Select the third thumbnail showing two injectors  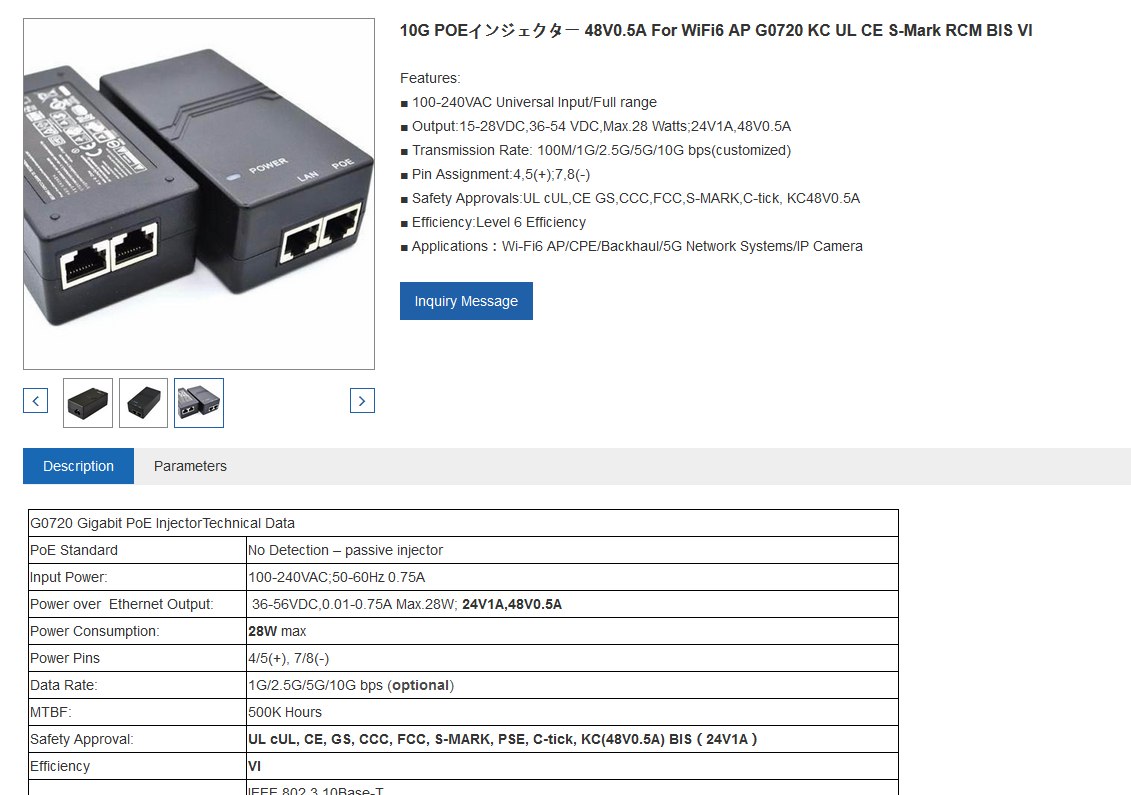click(199, 403)
